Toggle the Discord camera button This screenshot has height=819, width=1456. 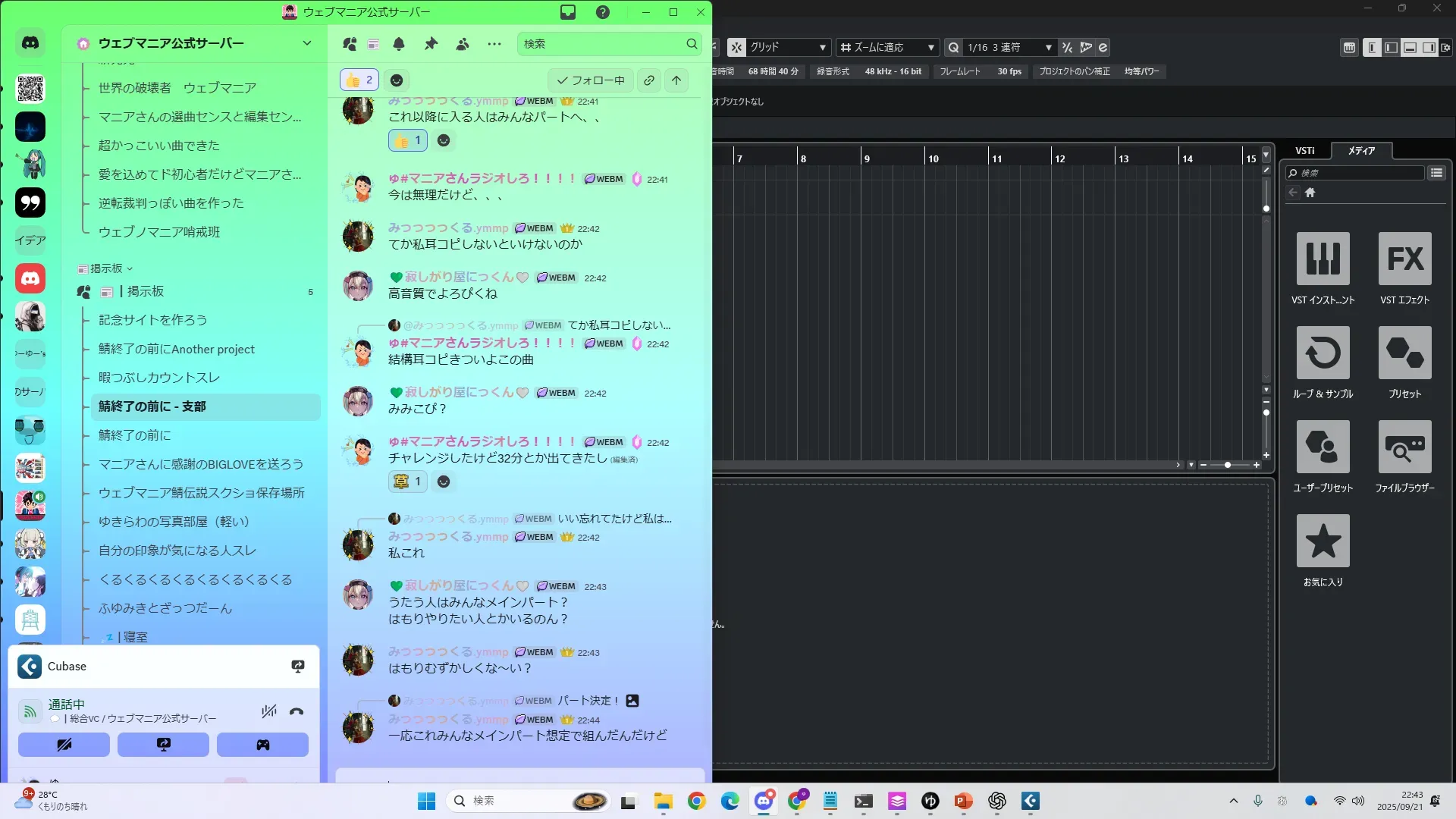tap(64, 745)
